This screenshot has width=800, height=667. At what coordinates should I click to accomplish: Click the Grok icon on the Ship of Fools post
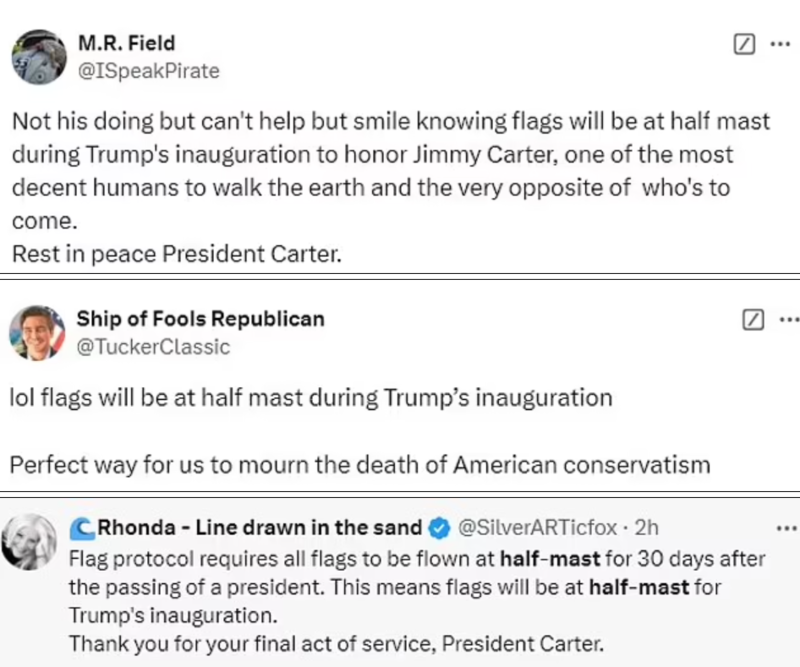pyautogui.click(x=754, y=320)
